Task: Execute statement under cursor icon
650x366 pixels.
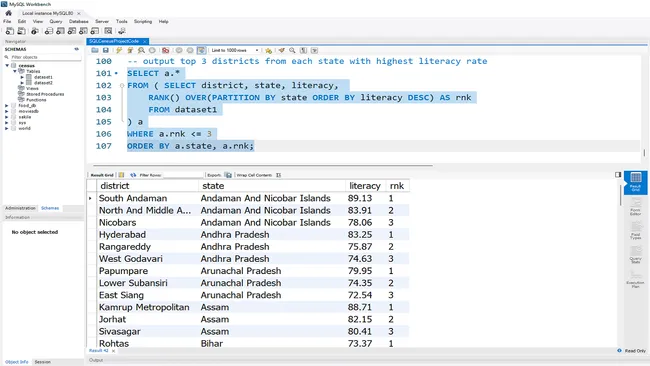Action: point(130,50)
